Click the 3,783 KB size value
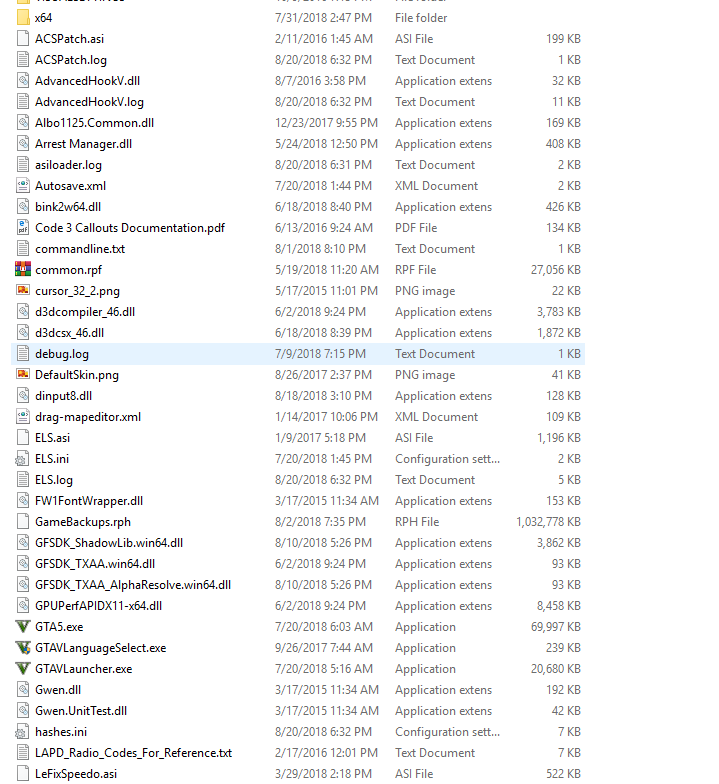This screenshot has width=719, height=784. pyautogui.click(x=558, y=312)
